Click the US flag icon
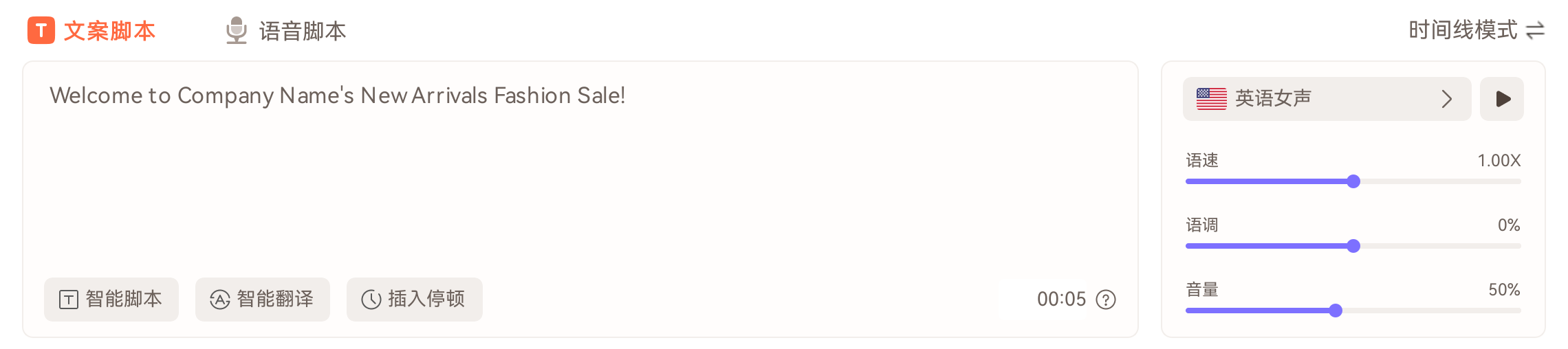This screenshot has width=1568, height=349. click(1211, 99)
